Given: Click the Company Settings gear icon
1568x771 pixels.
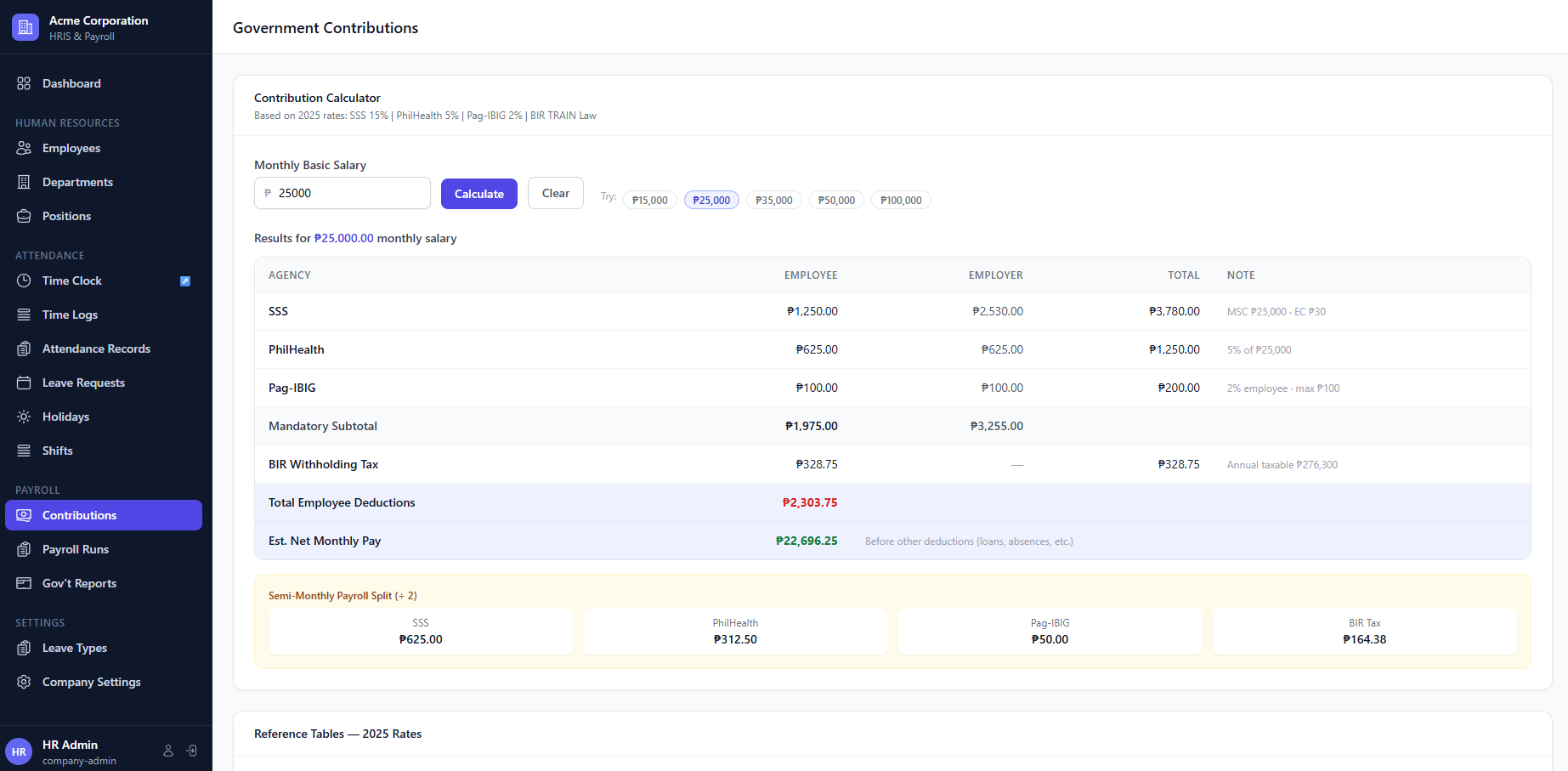Looking at the screenshot, I should (24, 682).
